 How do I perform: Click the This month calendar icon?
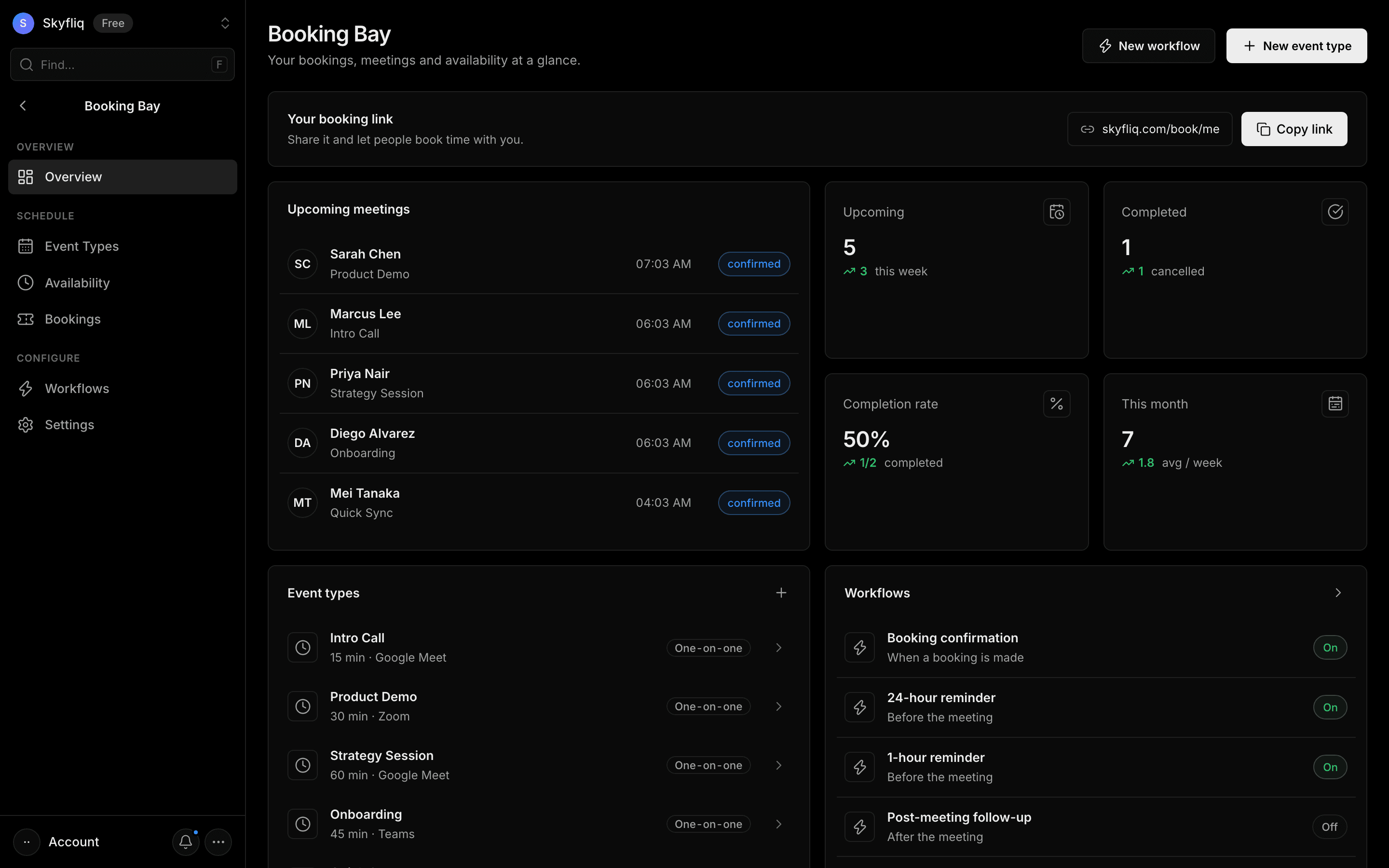(1335, 404)
